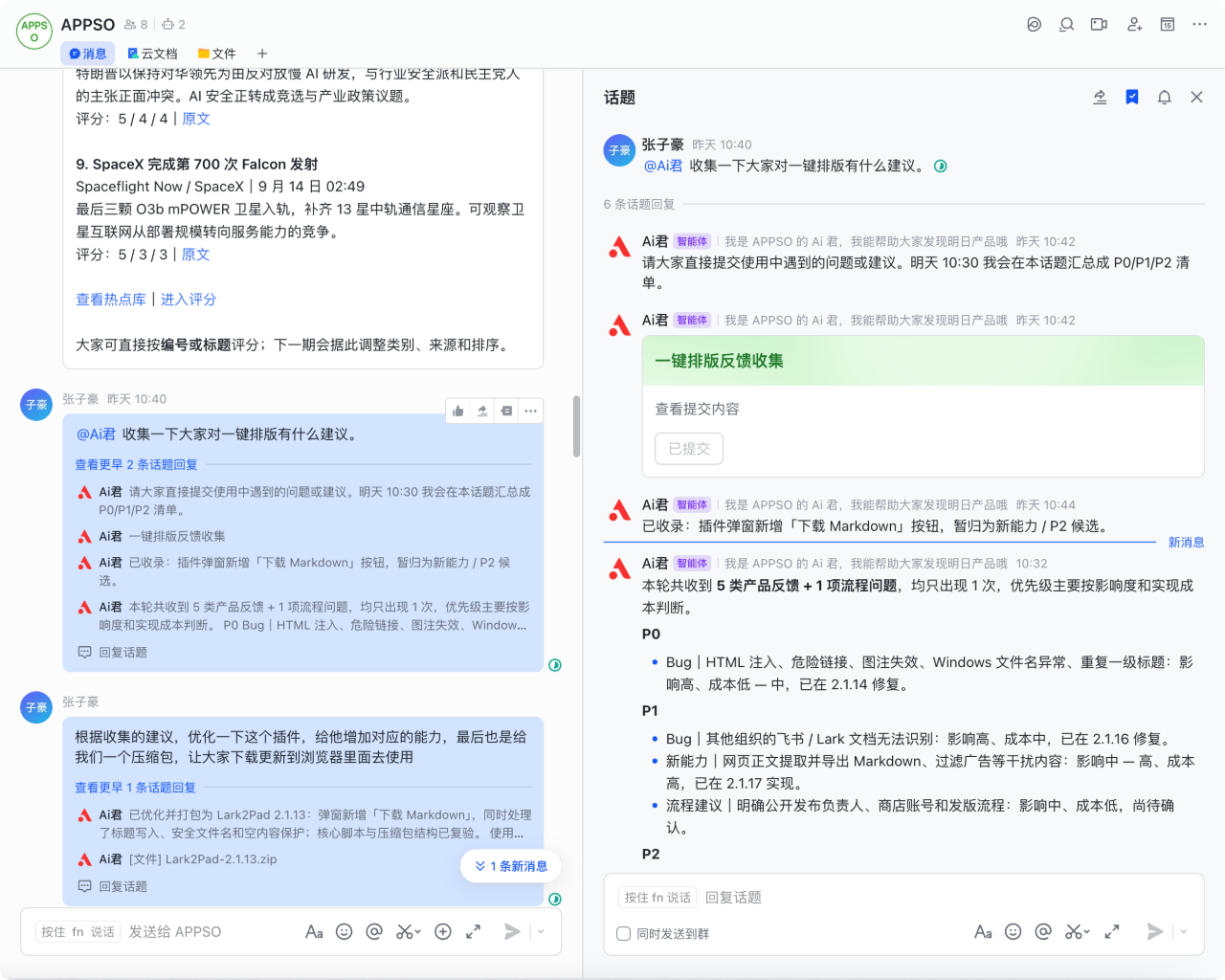Click the add member icon in the top bar
This screenshot has width=1225, height=980.
click(x=1134, y=24)
